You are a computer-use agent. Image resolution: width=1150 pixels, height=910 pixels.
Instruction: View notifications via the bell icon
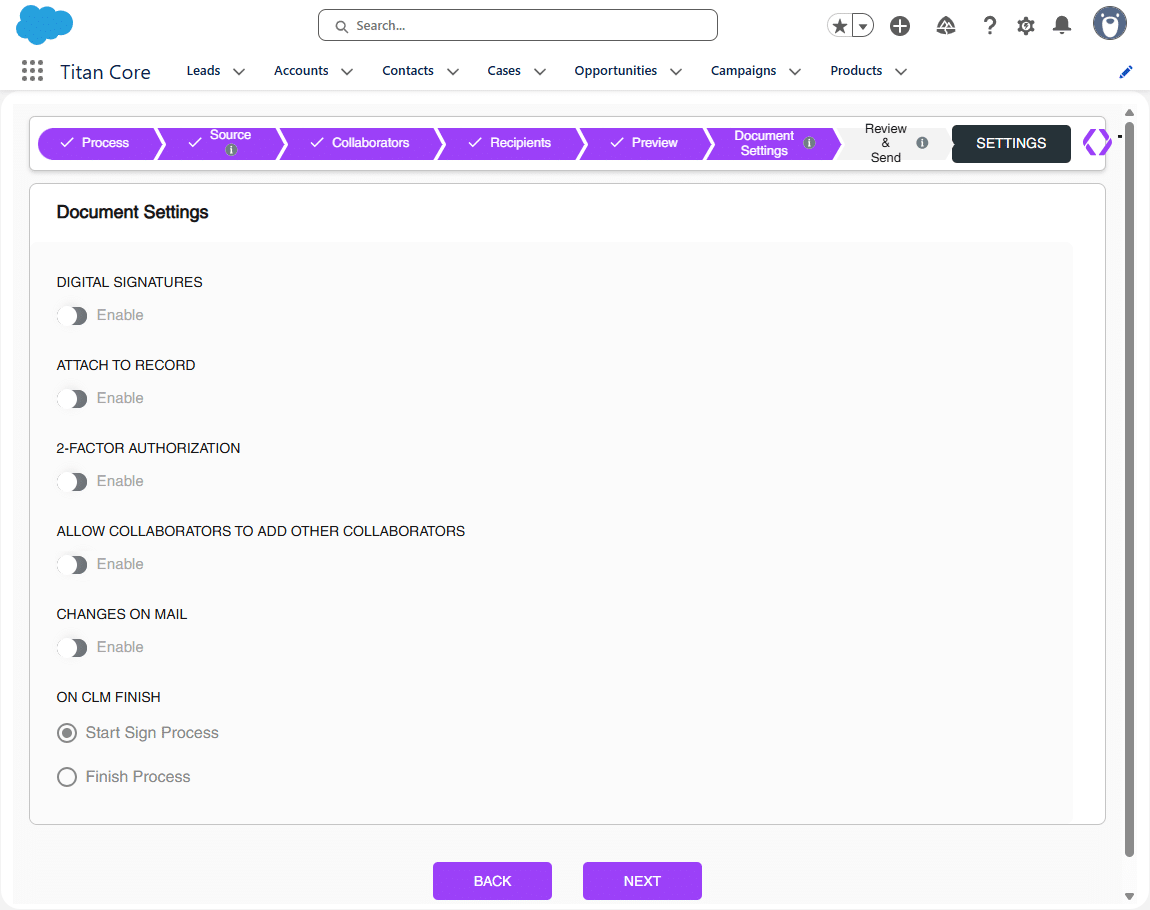tap(1061, 25)
